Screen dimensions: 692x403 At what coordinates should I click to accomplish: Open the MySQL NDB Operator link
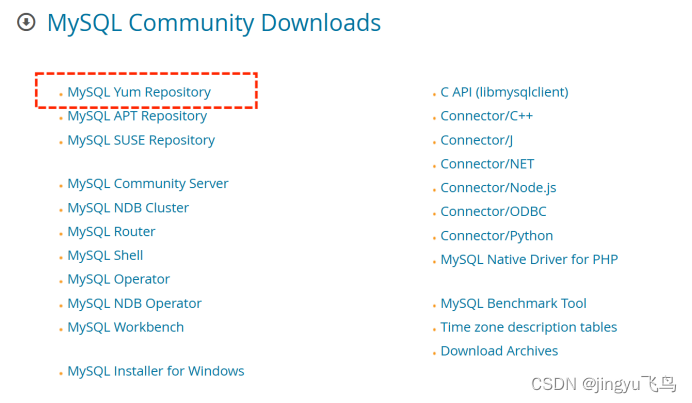pyautogui.click(x=134, y=303)
